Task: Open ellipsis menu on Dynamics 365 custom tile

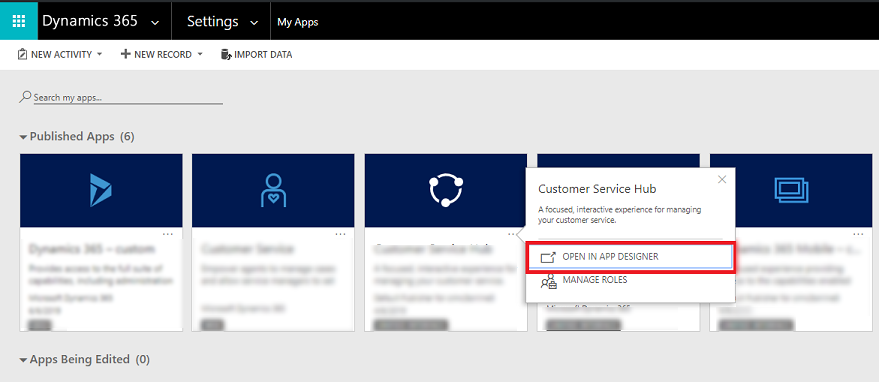Action: 168,234
